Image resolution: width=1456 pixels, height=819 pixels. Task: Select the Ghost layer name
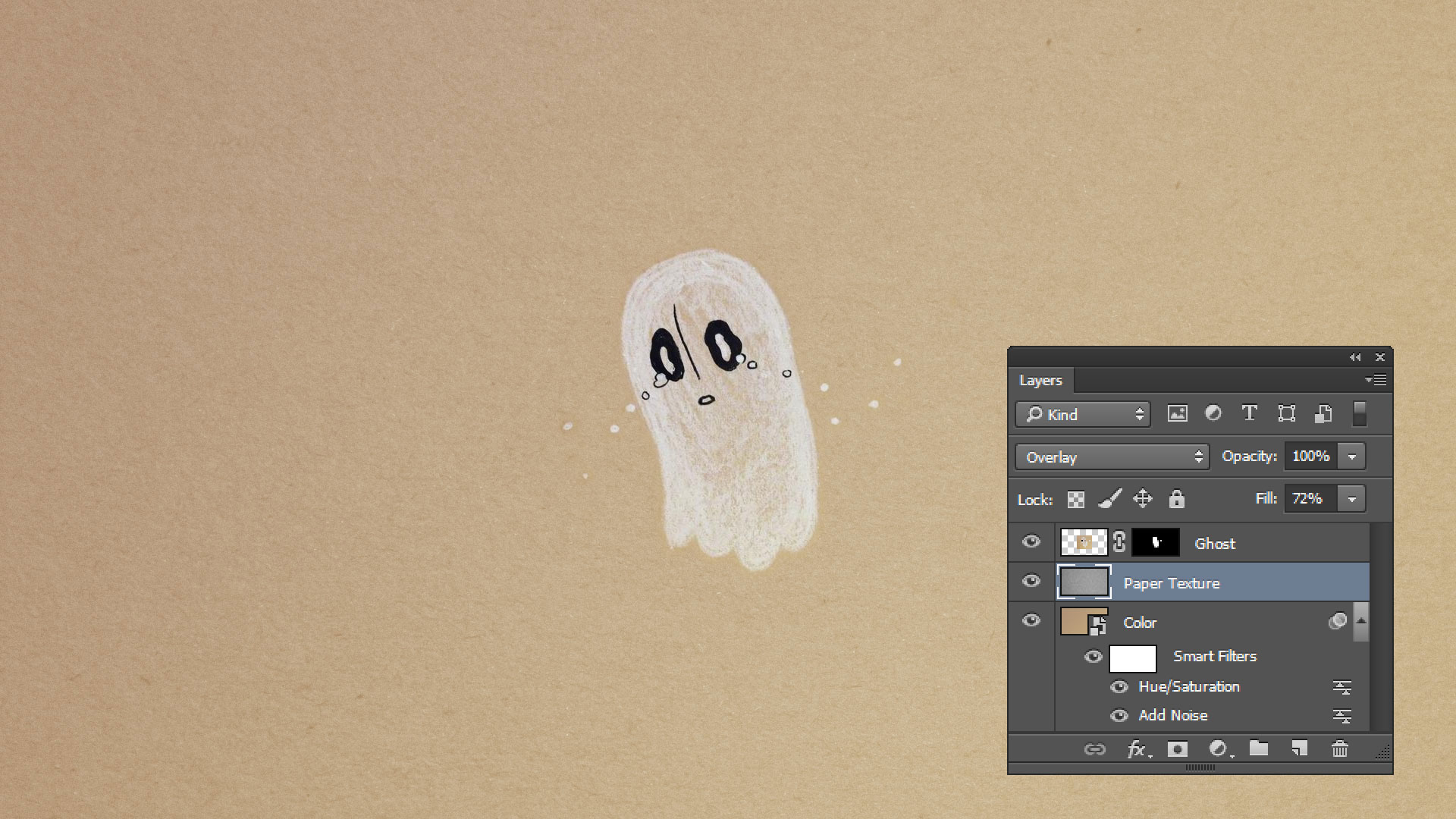coord(1215,543)
